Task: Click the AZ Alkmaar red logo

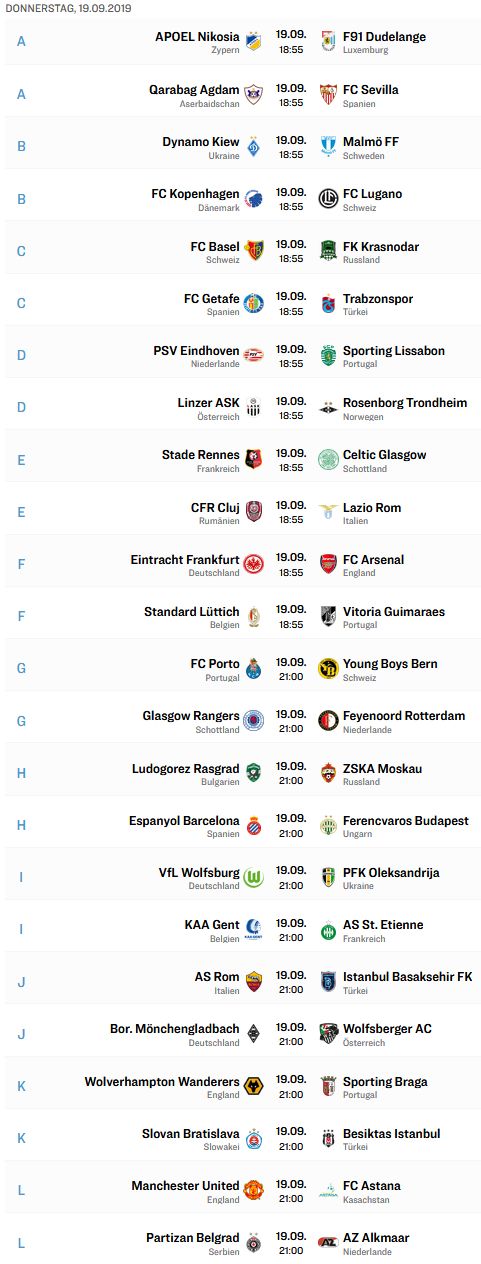Action: [328, 1242]
